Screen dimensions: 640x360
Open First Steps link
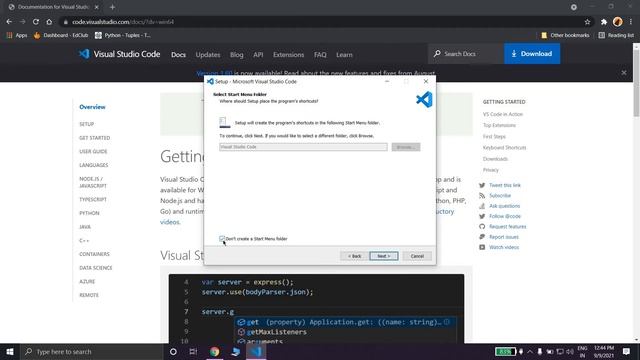[x=494, y=136]
